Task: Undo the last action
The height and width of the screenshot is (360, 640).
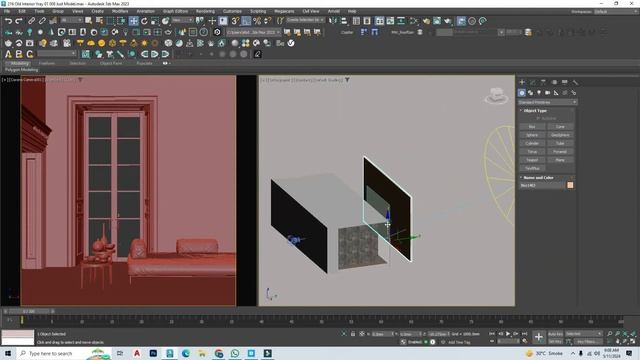Action: click(9, 21)
